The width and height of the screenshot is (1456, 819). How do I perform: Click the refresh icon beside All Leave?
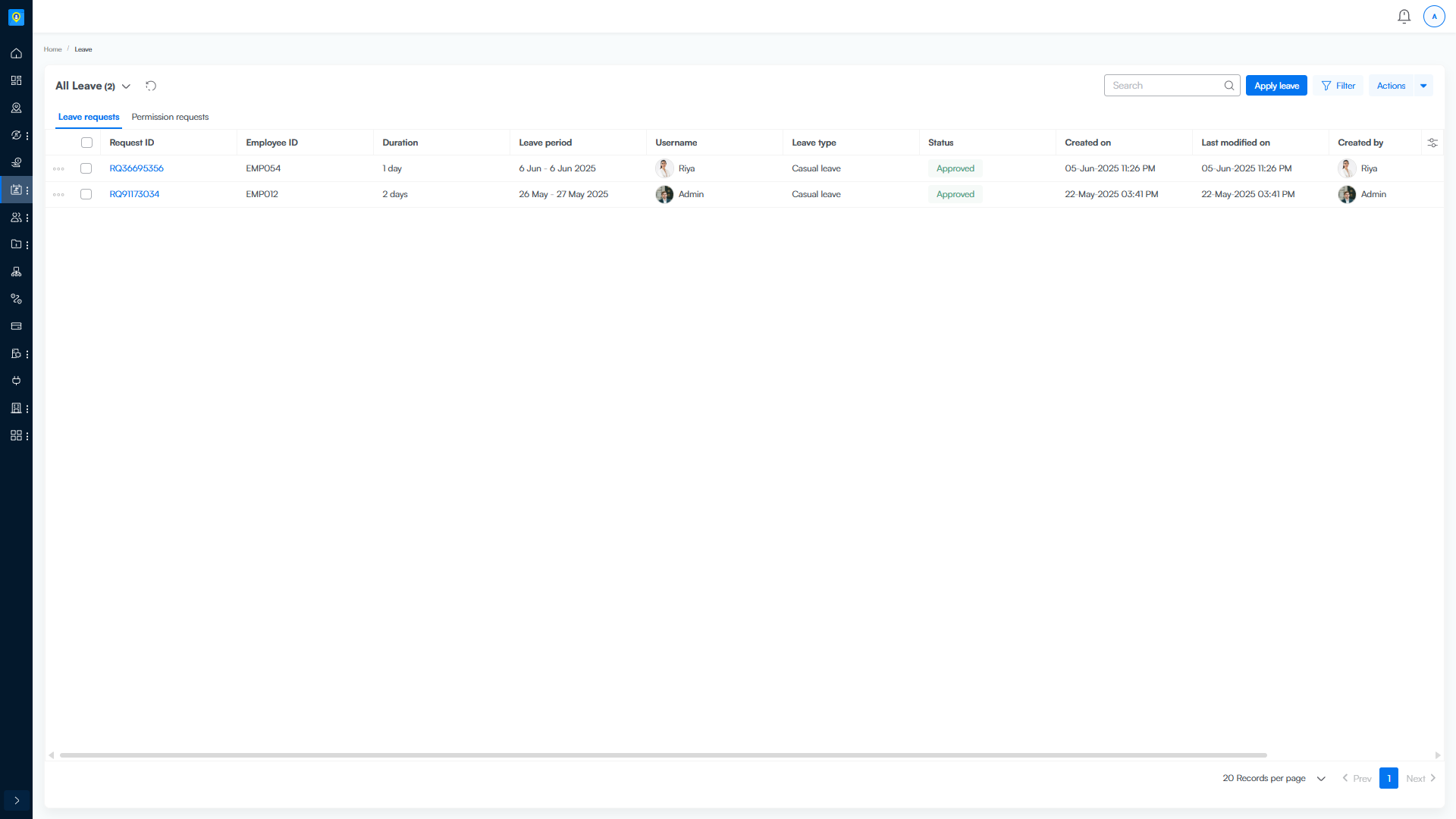click(x=151, y=86)
